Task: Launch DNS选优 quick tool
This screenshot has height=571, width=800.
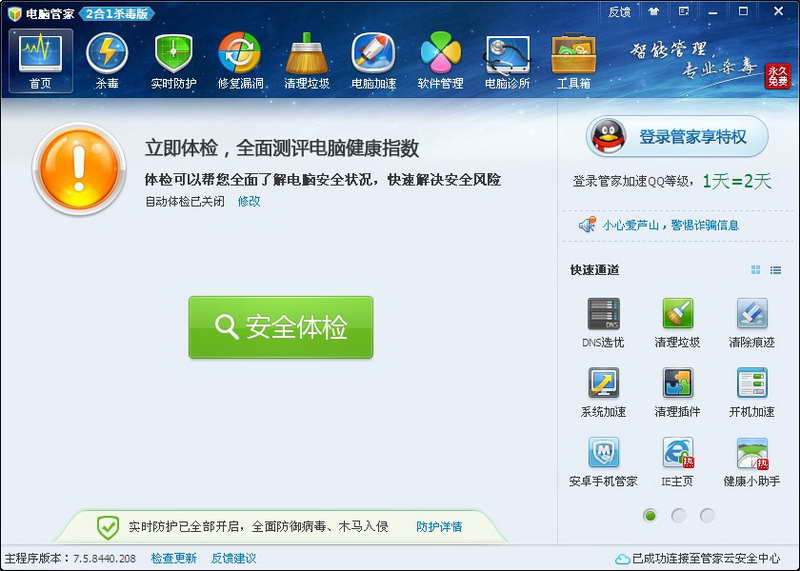Action: click(603, 324)
